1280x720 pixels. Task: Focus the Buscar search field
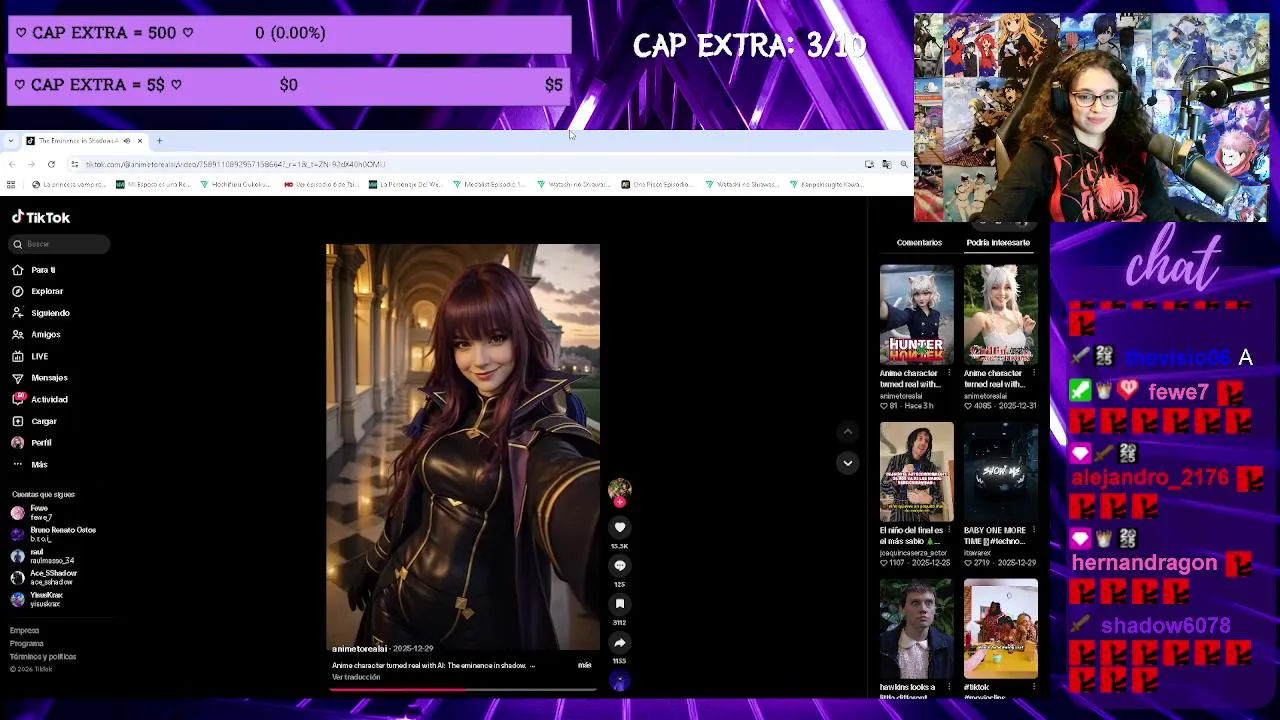point(60,244)
